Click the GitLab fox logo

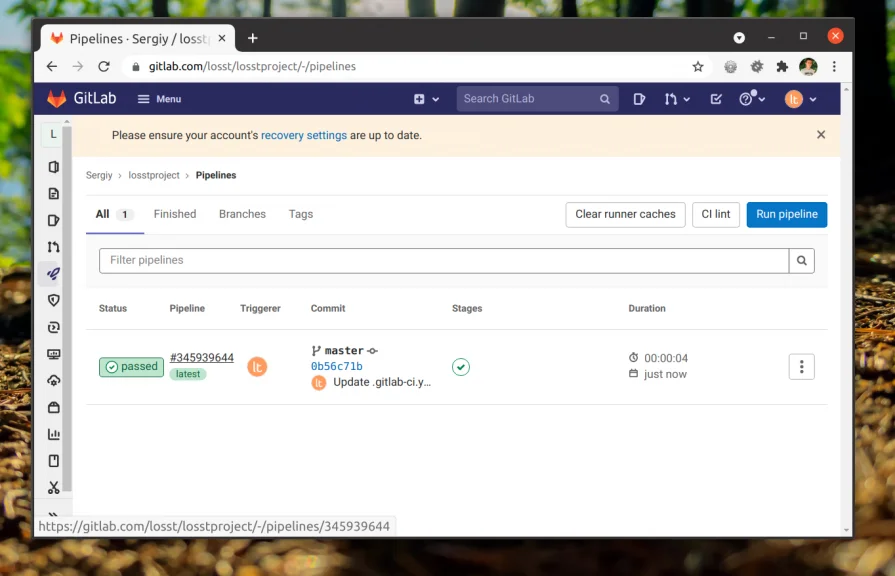pos(59,99)
